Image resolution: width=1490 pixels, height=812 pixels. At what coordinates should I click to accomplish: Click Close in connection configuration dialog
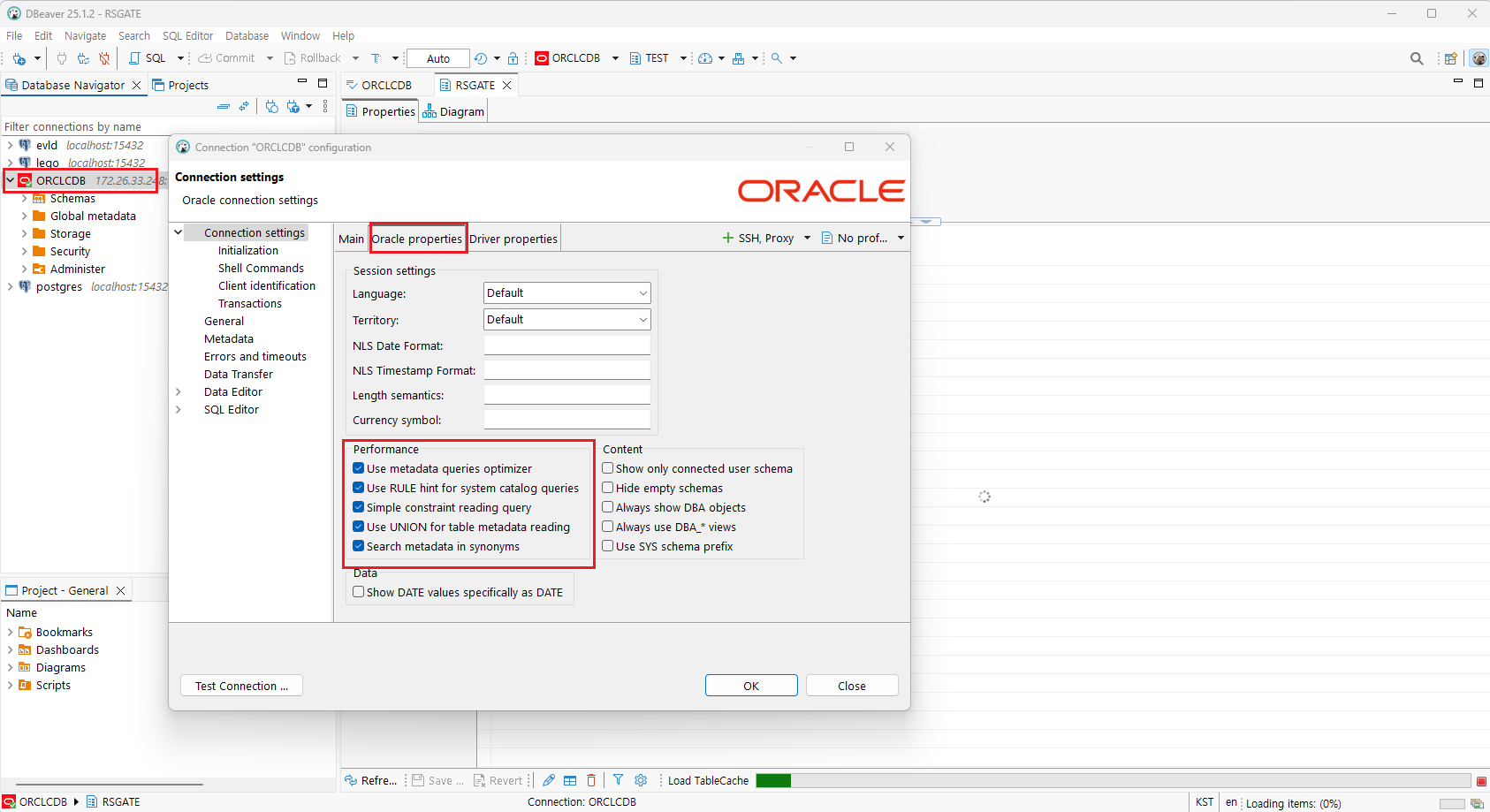(x=852, y=686)
